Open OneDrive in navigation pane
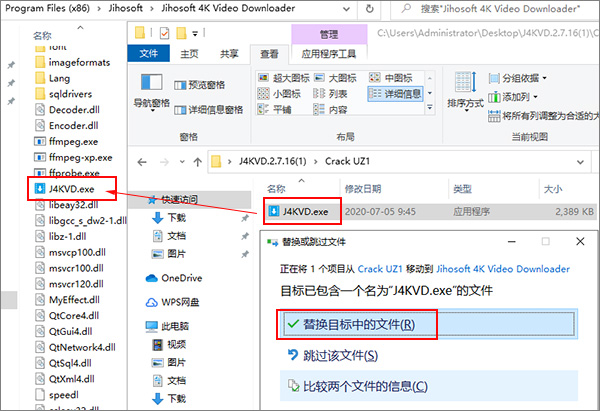This screenshot has width=600, height=411. click(174, 278)
